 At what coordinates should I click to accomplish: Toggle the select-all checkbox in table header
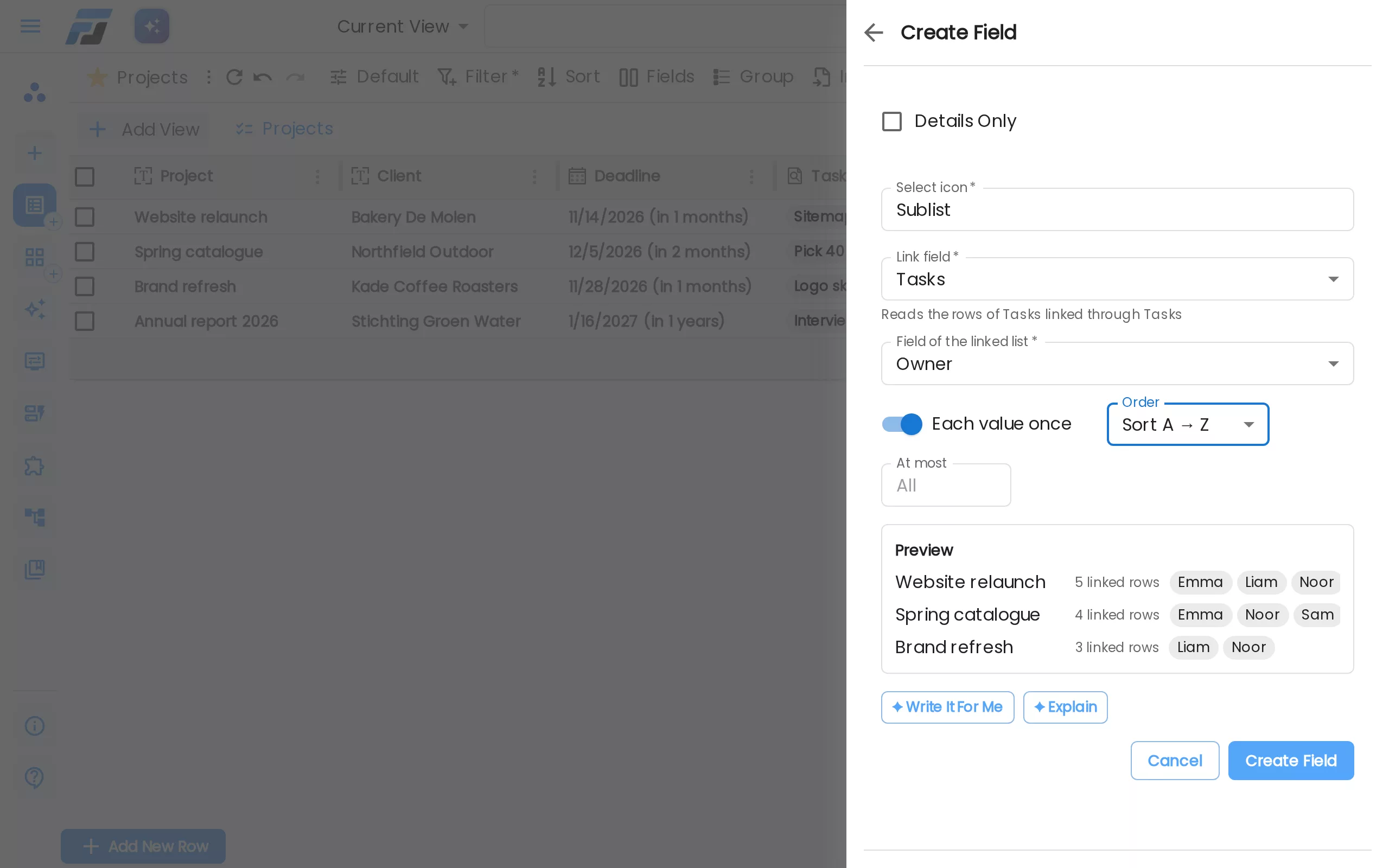85,176
